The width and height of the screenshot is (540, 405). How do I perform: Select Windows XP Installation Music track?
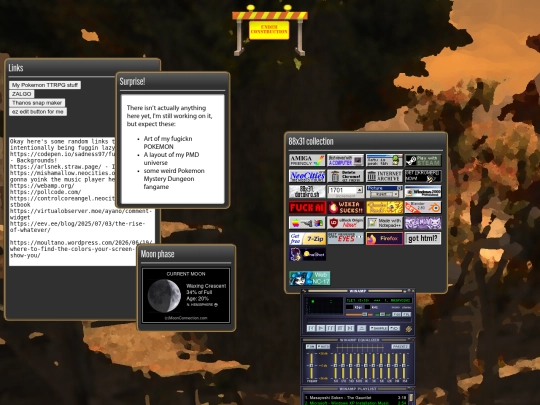tap(355, 403)
